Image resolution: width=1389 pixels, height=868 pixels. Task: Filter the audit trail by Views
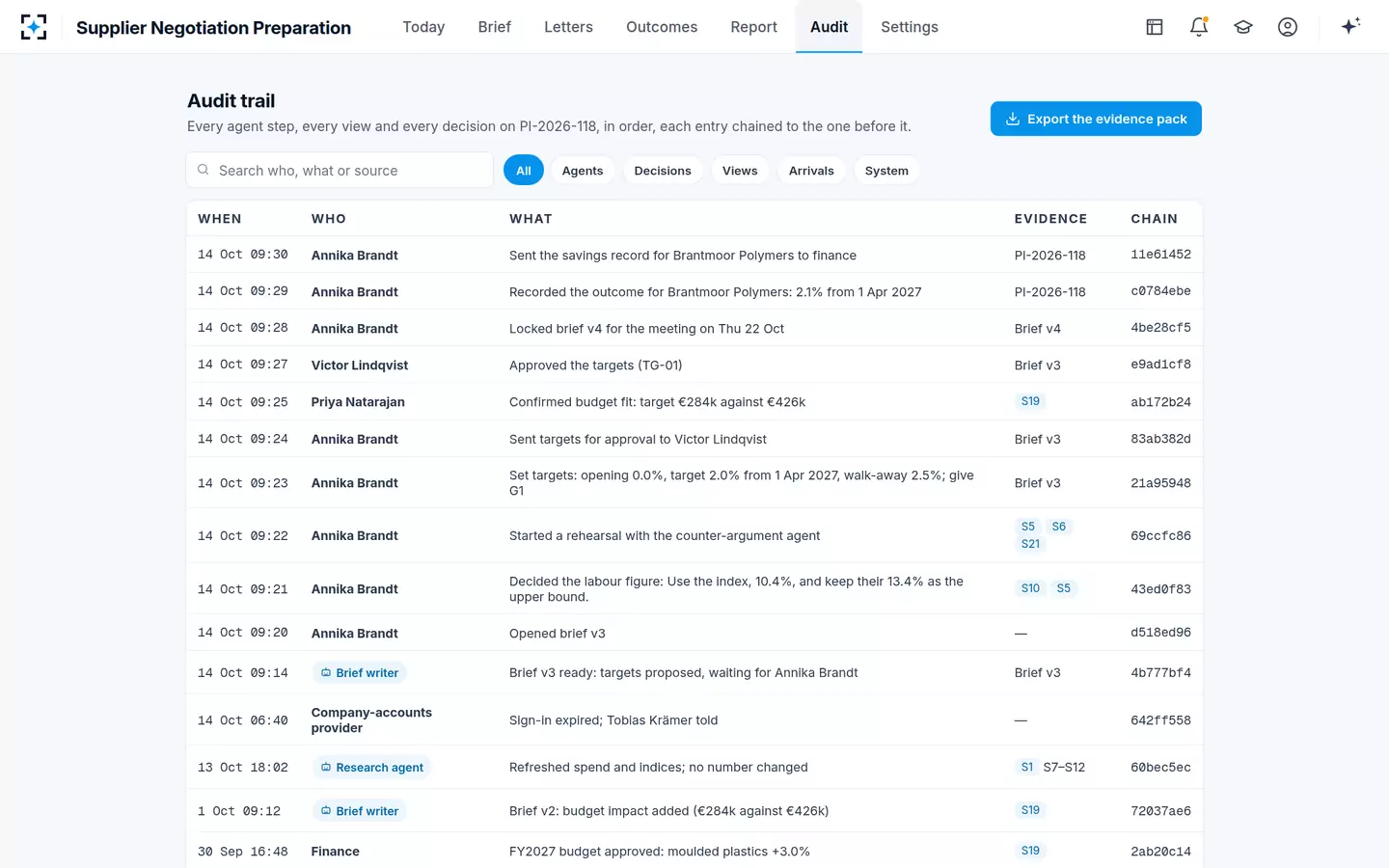(x=740, y=171)
